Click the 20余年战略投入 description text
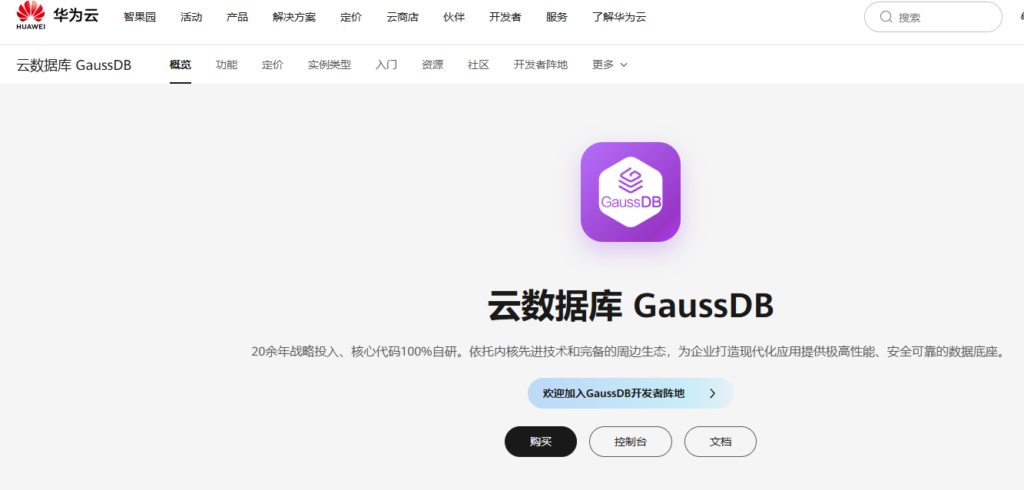Image resolution: width=1024 pixels, height=490 pixels. tap(628, 351)
